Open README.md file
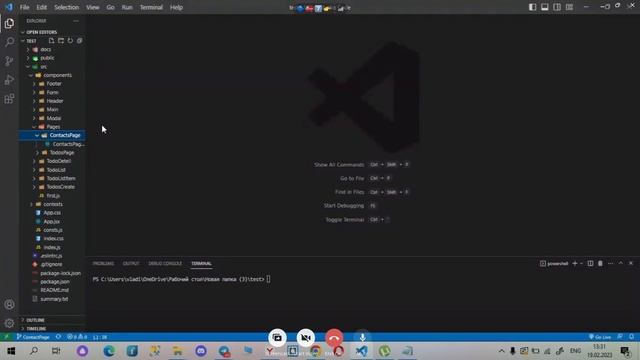This screenshot has height=360, width=640. point(52,290)
